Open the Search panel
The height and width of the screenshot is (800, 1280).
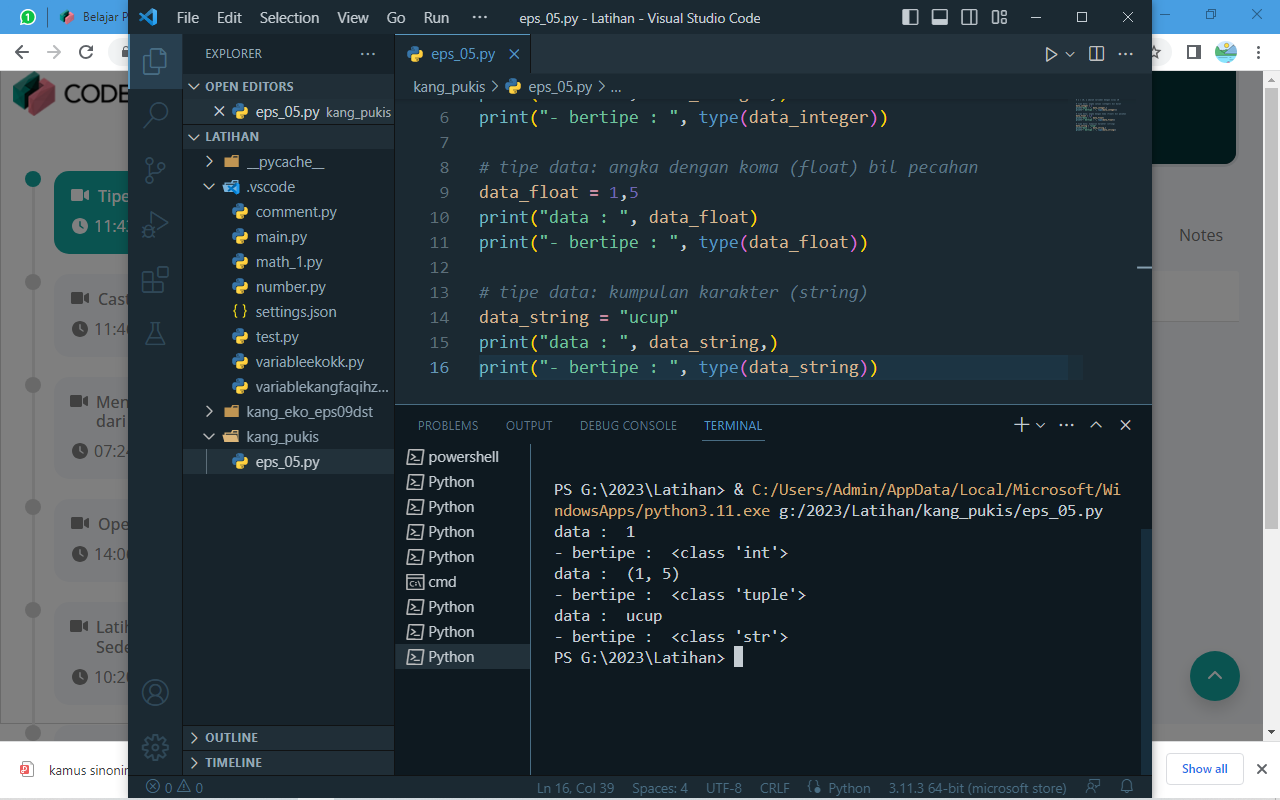(x=154, y=115)
